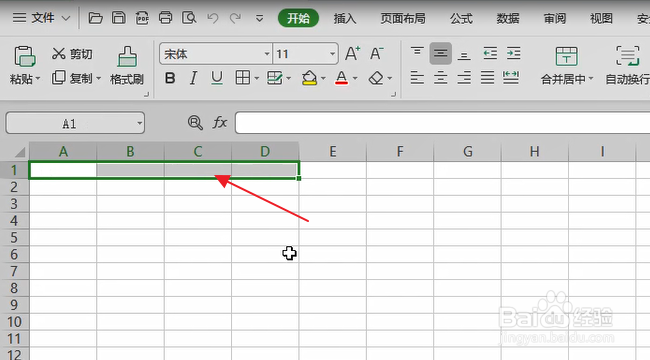
Task: Activate the 格式刷 format painter
Action: tap(127, 66)
